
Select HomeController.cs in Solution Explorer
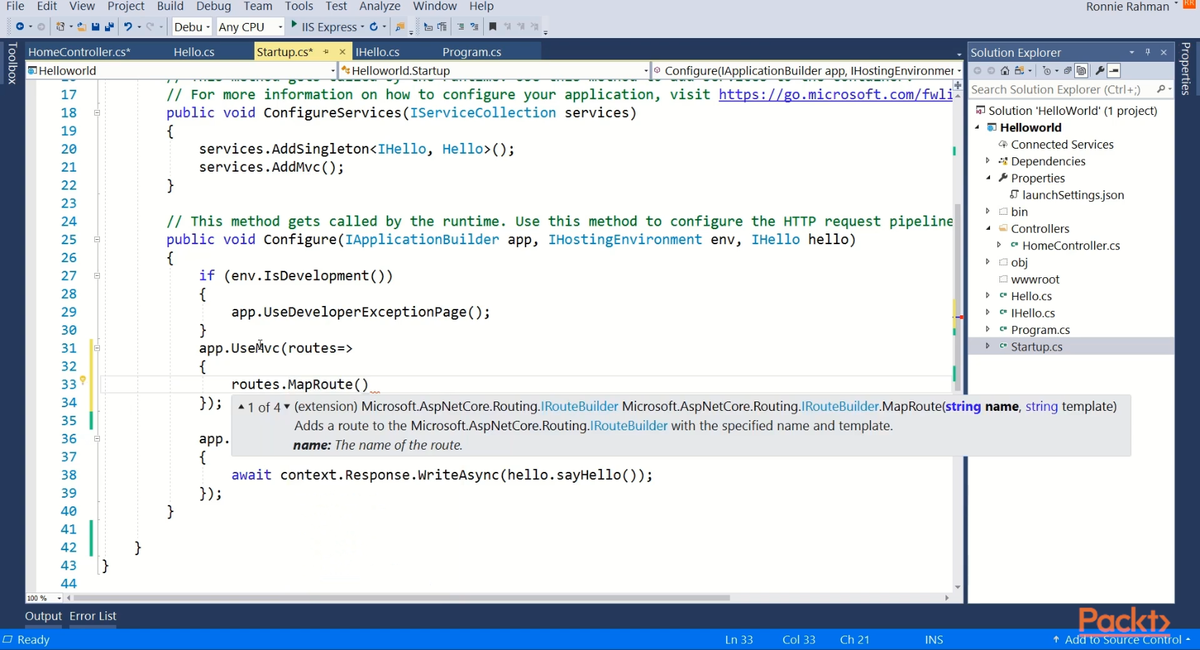tap(1070, 245)
